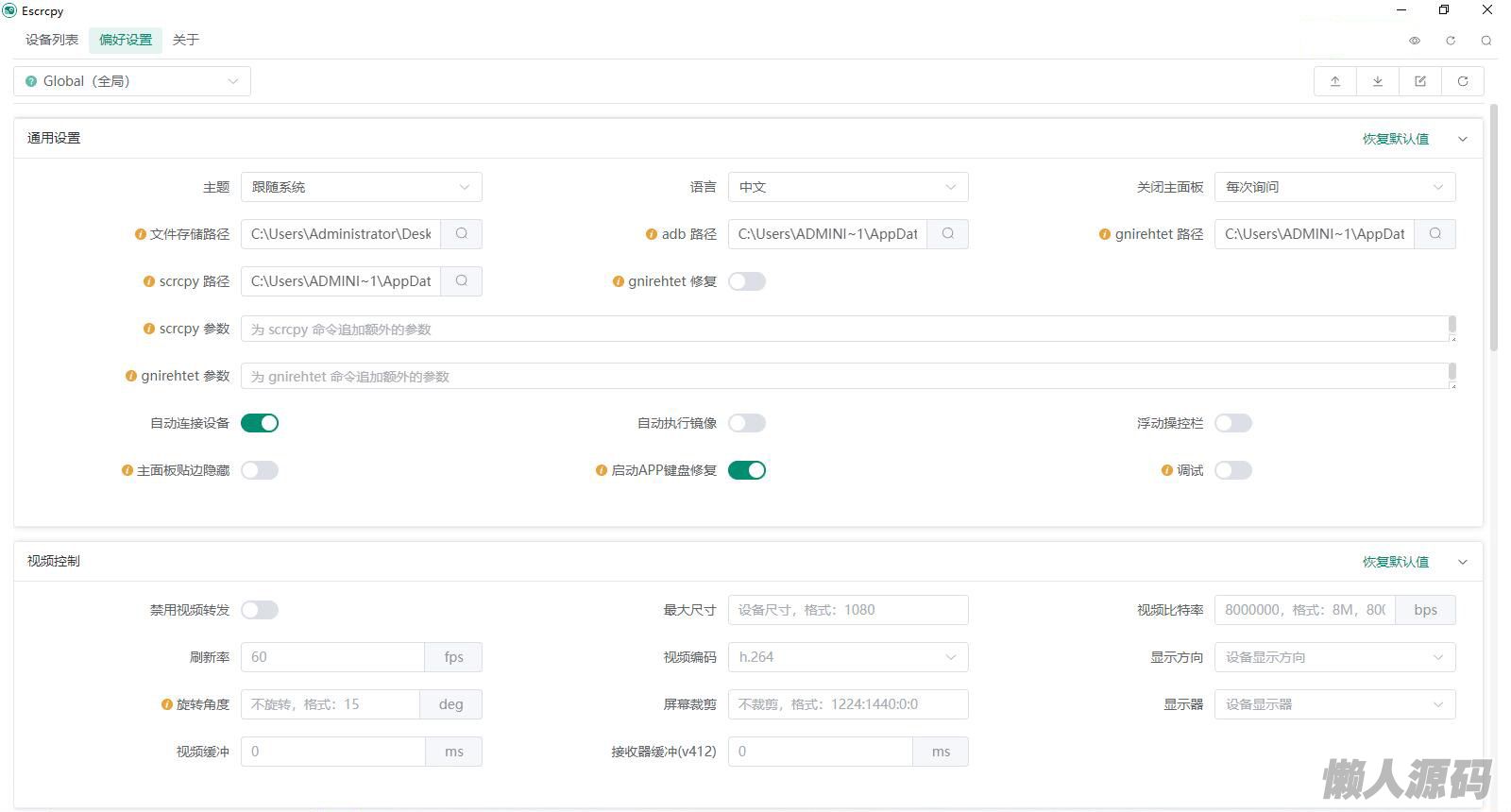Open the 主题 dropdown showing 跟随系统
The image size is (1511, 812).
click(x=361, y=187)
